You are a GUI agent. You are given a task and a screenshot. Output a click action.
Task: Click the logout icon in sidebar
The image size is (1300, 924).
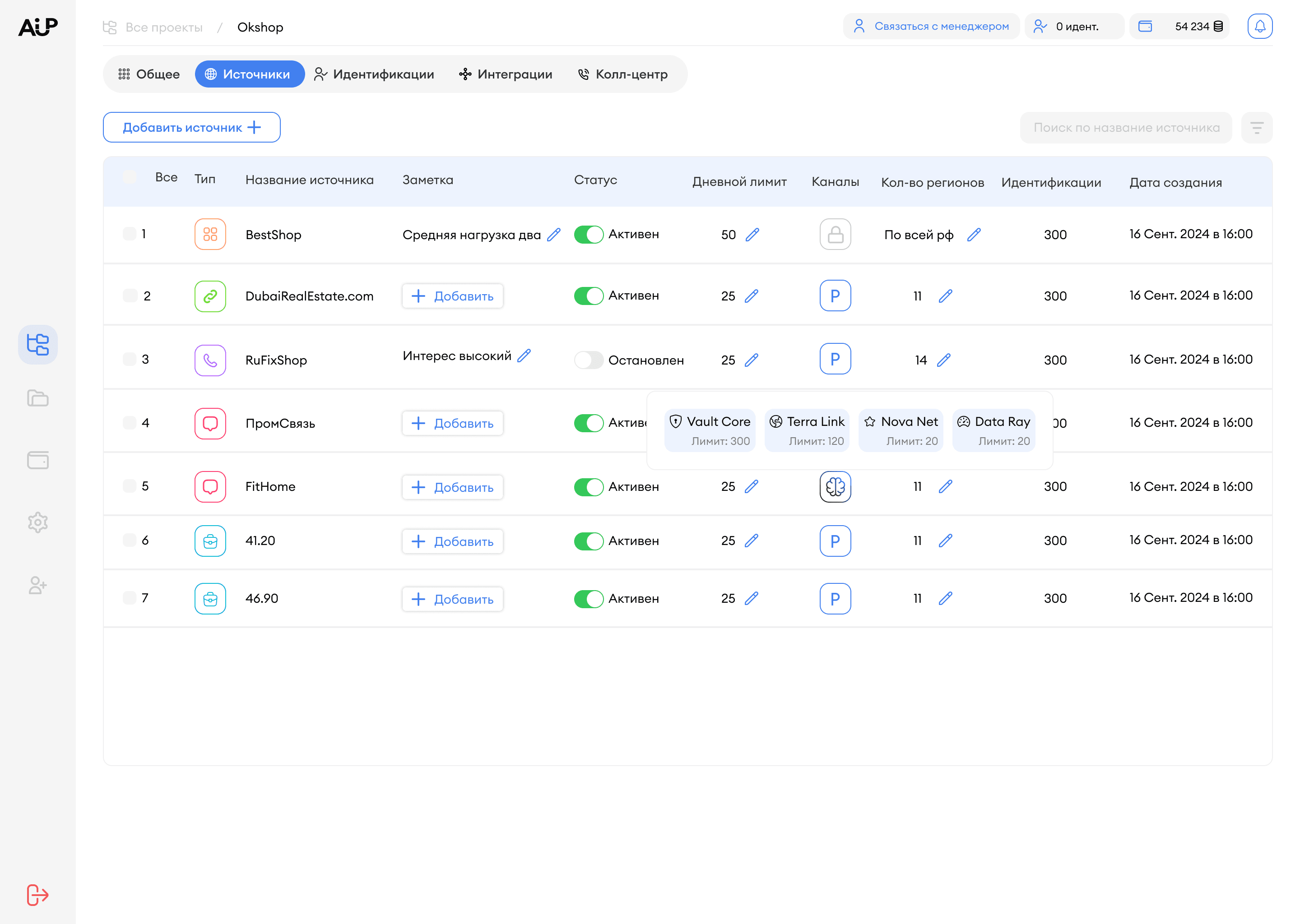tap(37, 894)
